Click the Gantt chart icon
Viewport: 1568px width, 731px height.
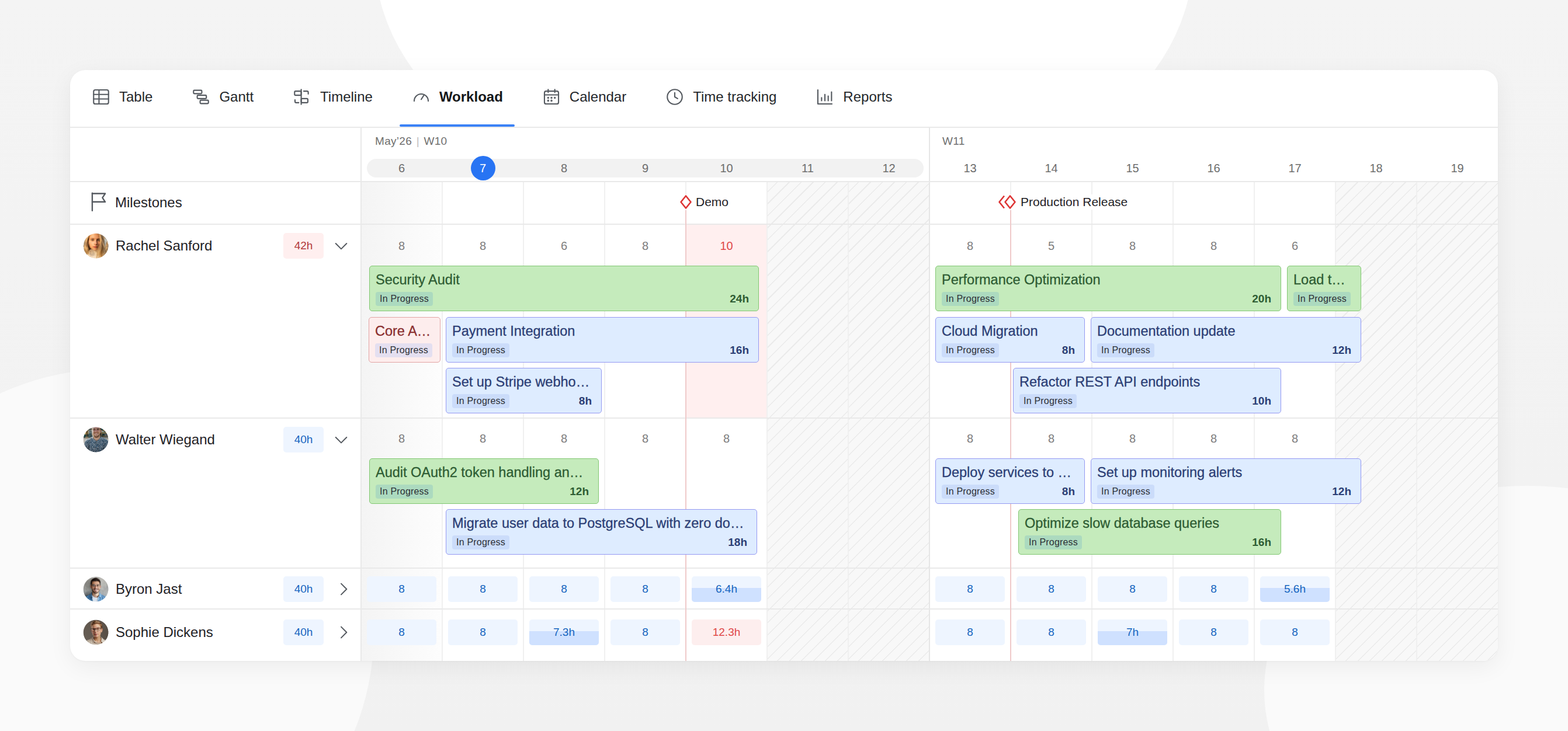click(201, 98)
